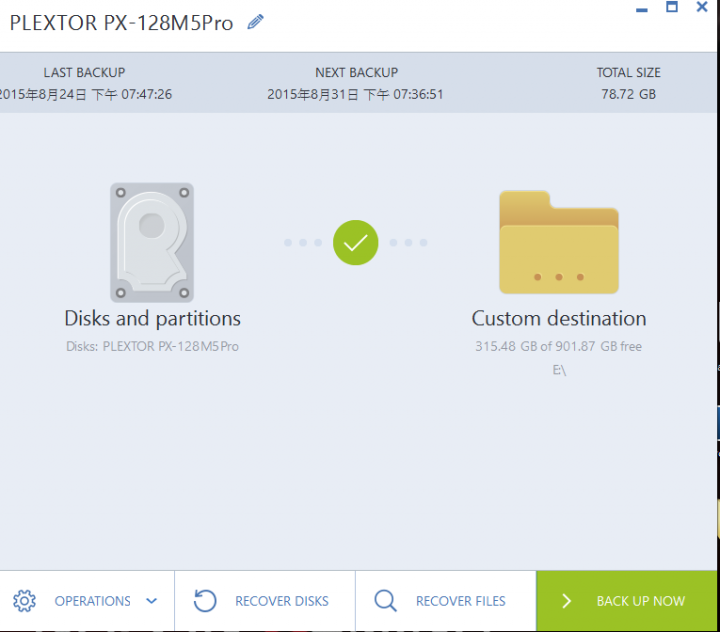Close the backup window
This screenshot has height=632, width=720.
702,6
